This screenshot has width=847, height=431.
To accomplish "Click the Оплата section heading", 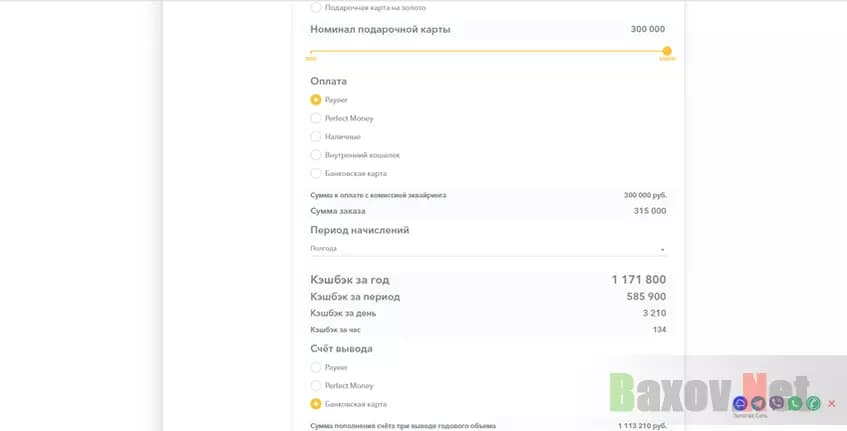I will click(328, 82).
